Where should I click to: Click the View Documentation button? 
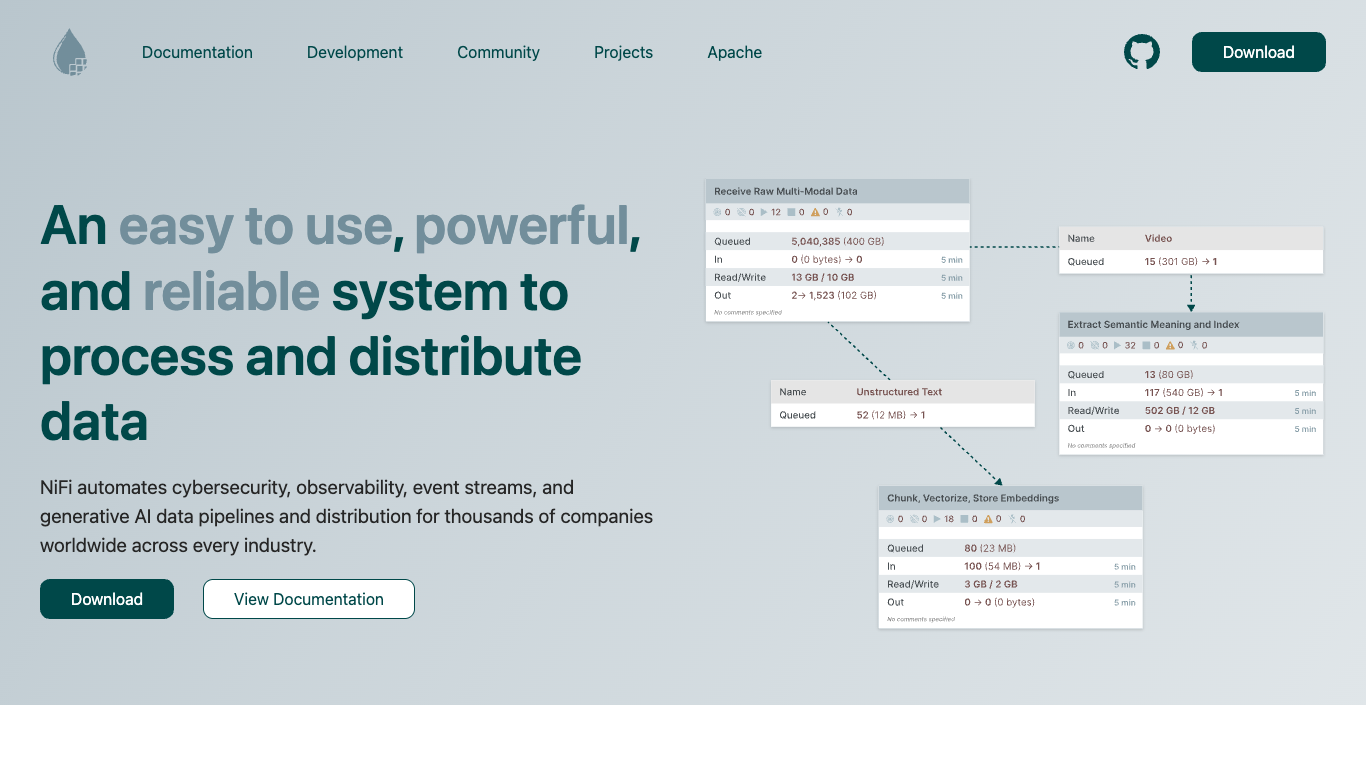[309, 599]
